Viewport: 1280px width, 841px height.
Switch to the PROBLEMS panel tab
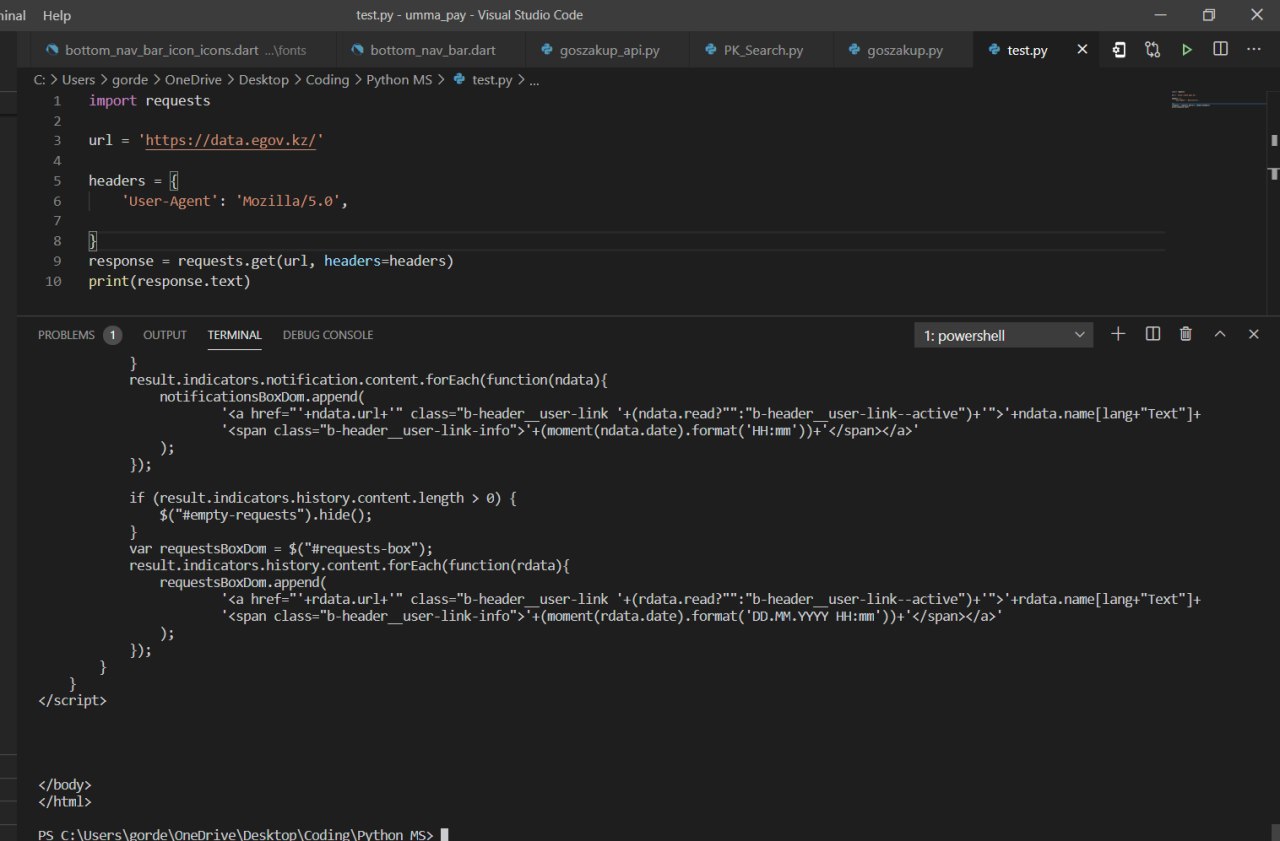point(66,335)
